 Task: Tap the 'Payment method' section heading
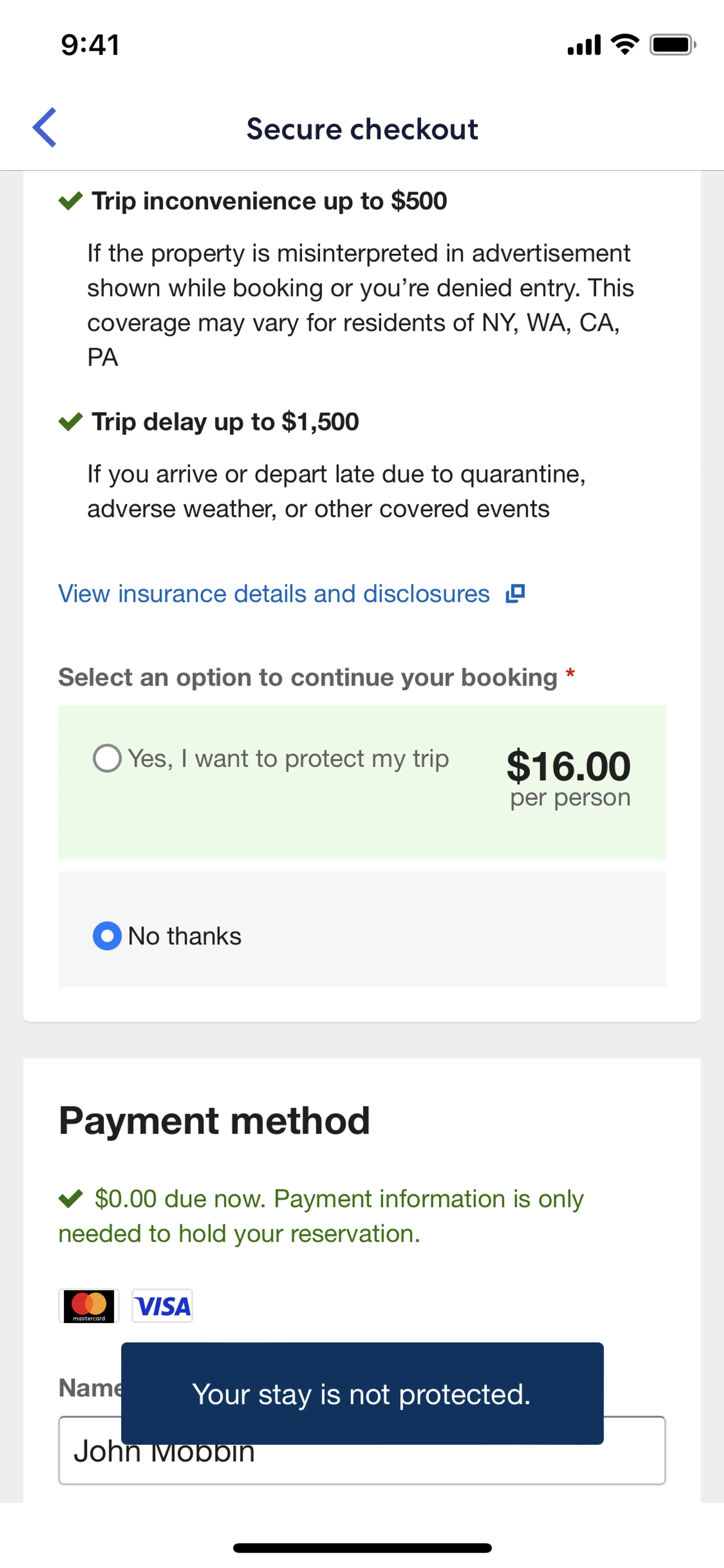(x=214, y=1121)
